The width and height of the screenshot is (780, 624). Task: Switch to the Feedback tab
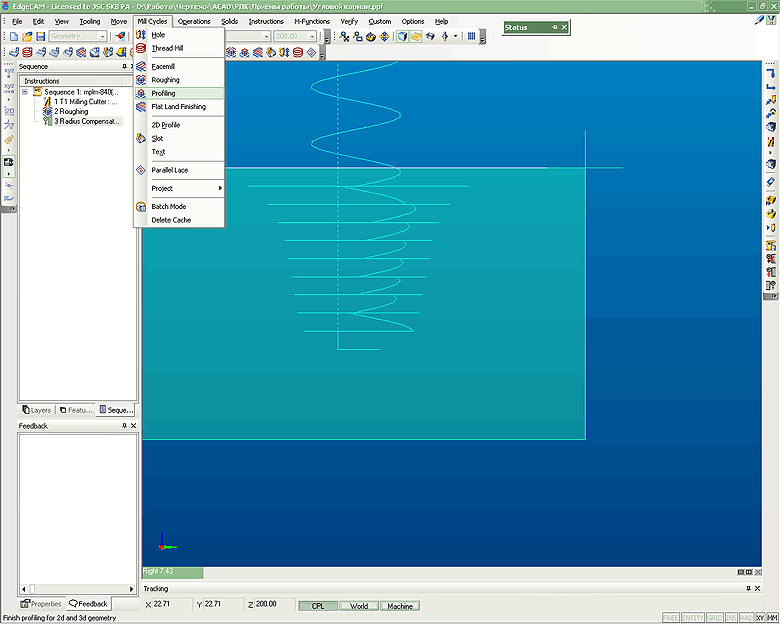pyautogui.click(x=88, y=604)
